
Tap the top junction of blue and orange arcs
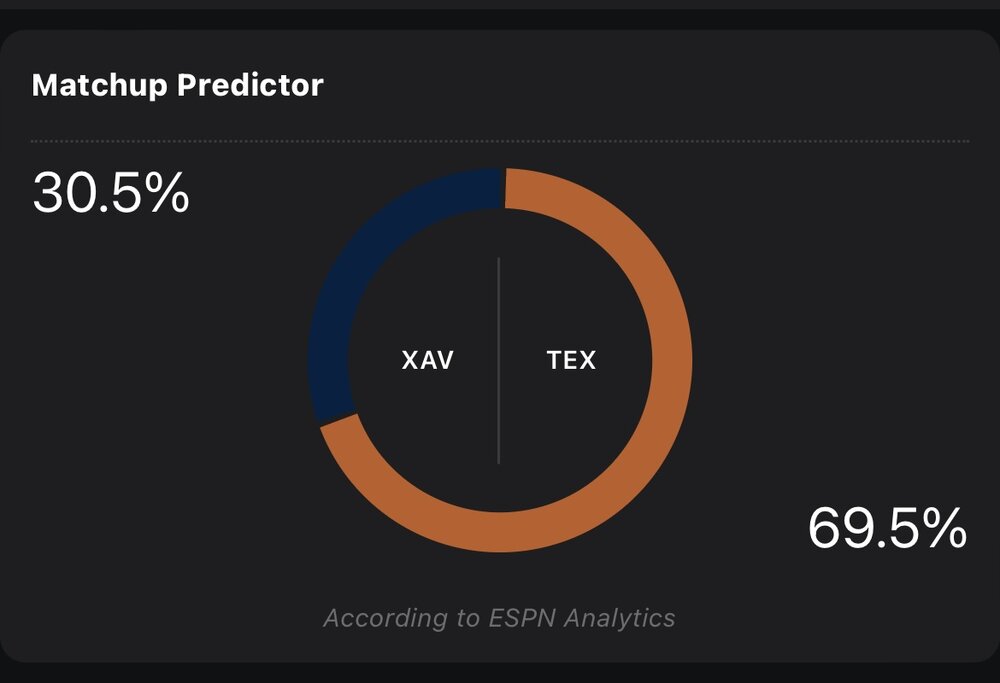(x=504, y=187)
